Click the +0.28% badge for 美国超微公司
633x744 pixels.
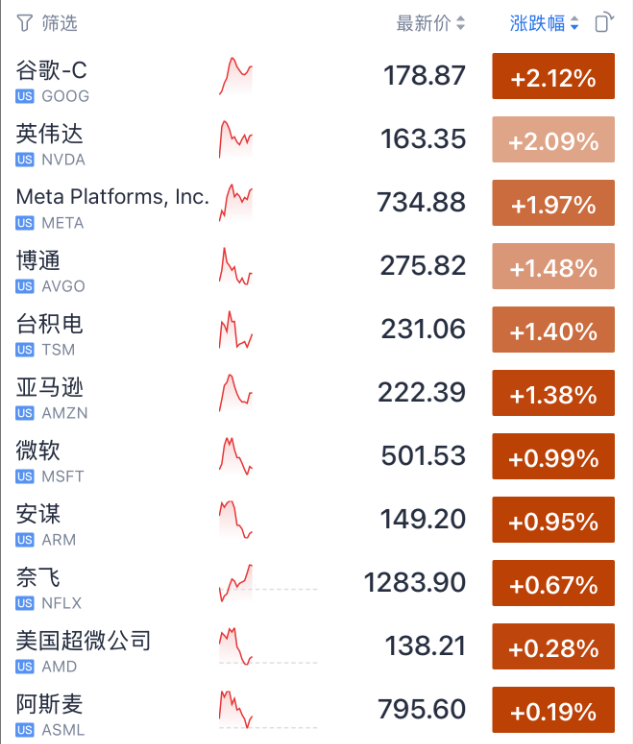pos(553,648)
